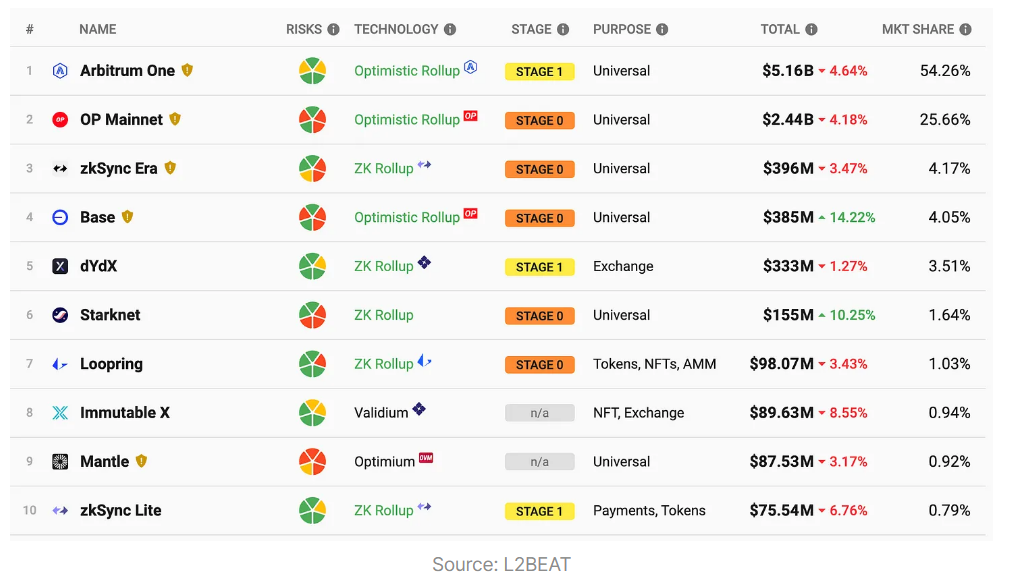Click the Starknet project logo icon

pyautogui.click(x=60, y=315)
